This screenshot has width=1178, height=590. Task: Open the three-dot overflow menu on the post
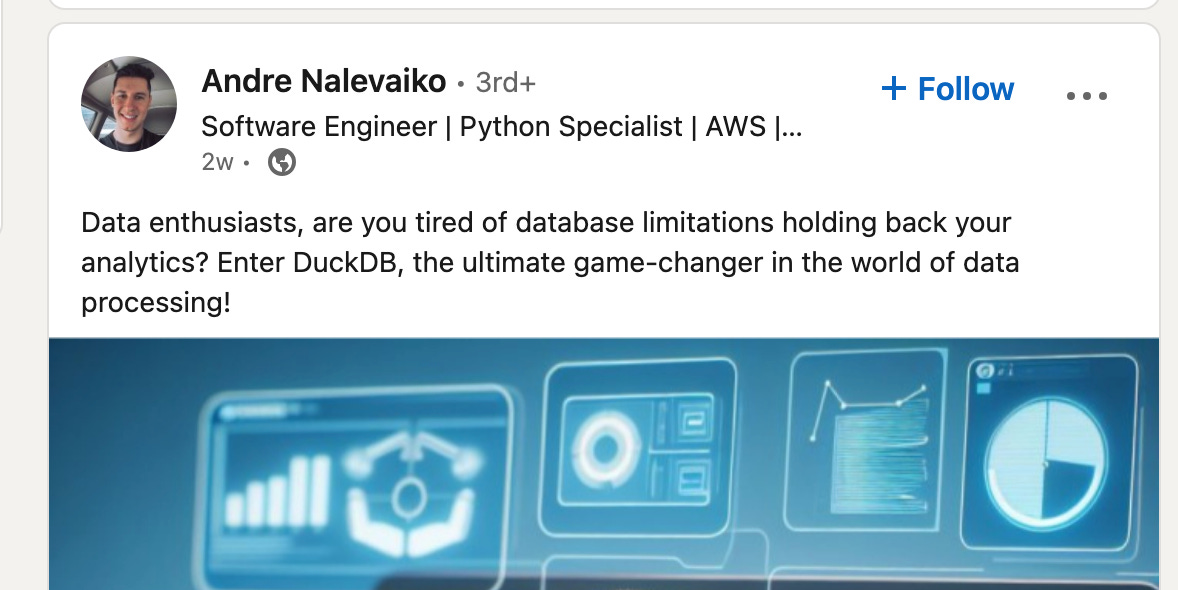(1086, 94)
